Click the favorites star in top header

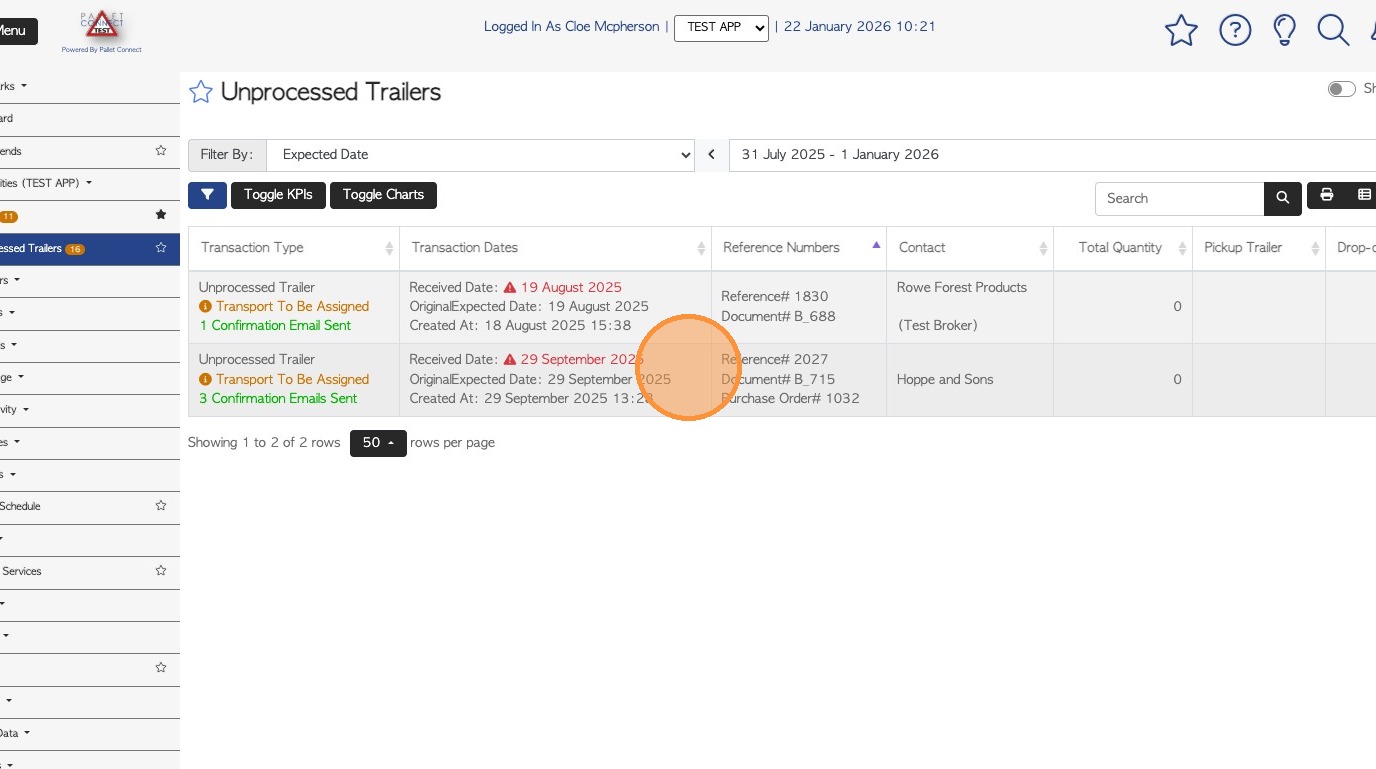pyautogui.click(x=1181, y=31)
